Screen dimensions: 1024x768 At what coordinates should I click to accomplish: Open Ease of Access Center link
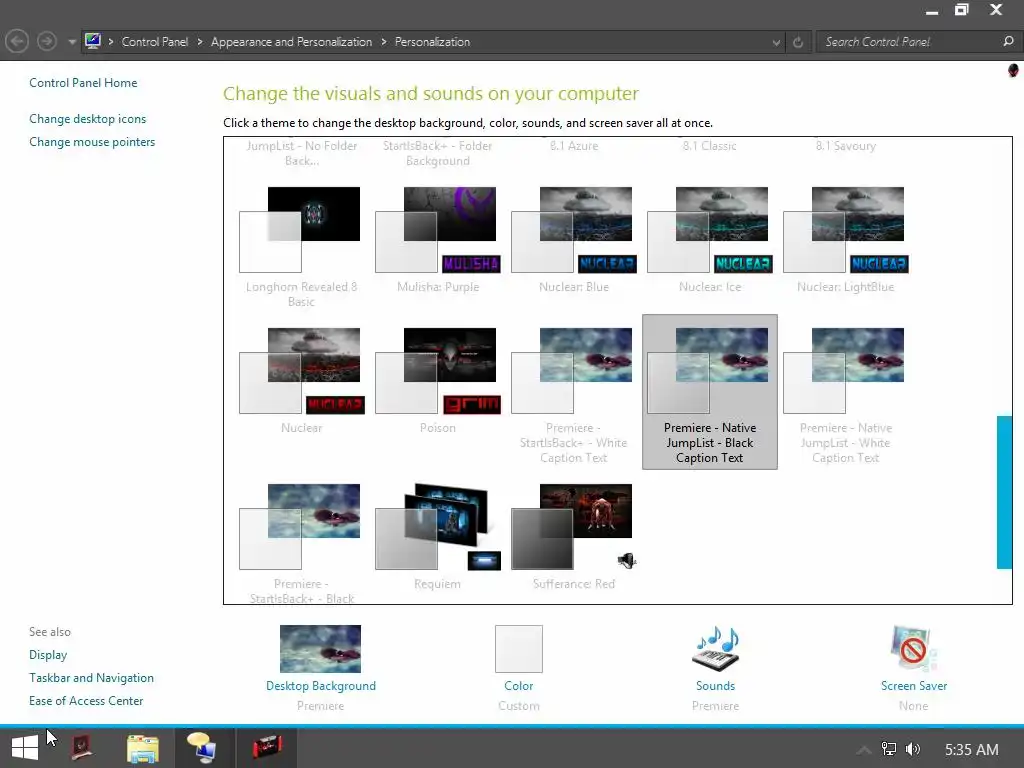[x=86, y=701]
